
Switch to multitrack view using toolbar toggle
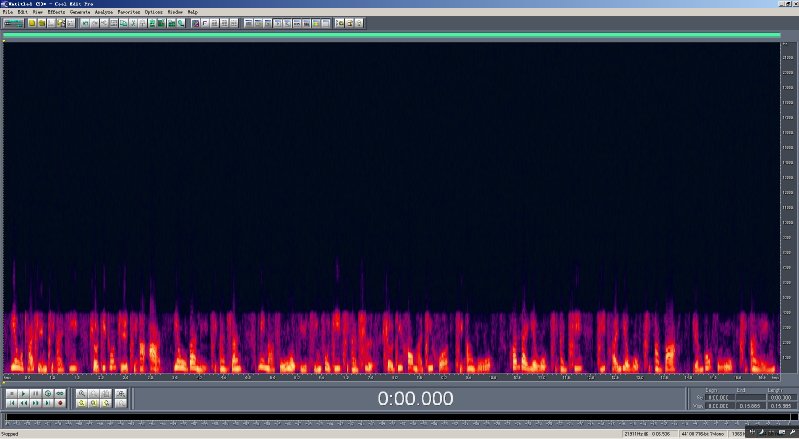pyautogui.click(x=13, y=23)
